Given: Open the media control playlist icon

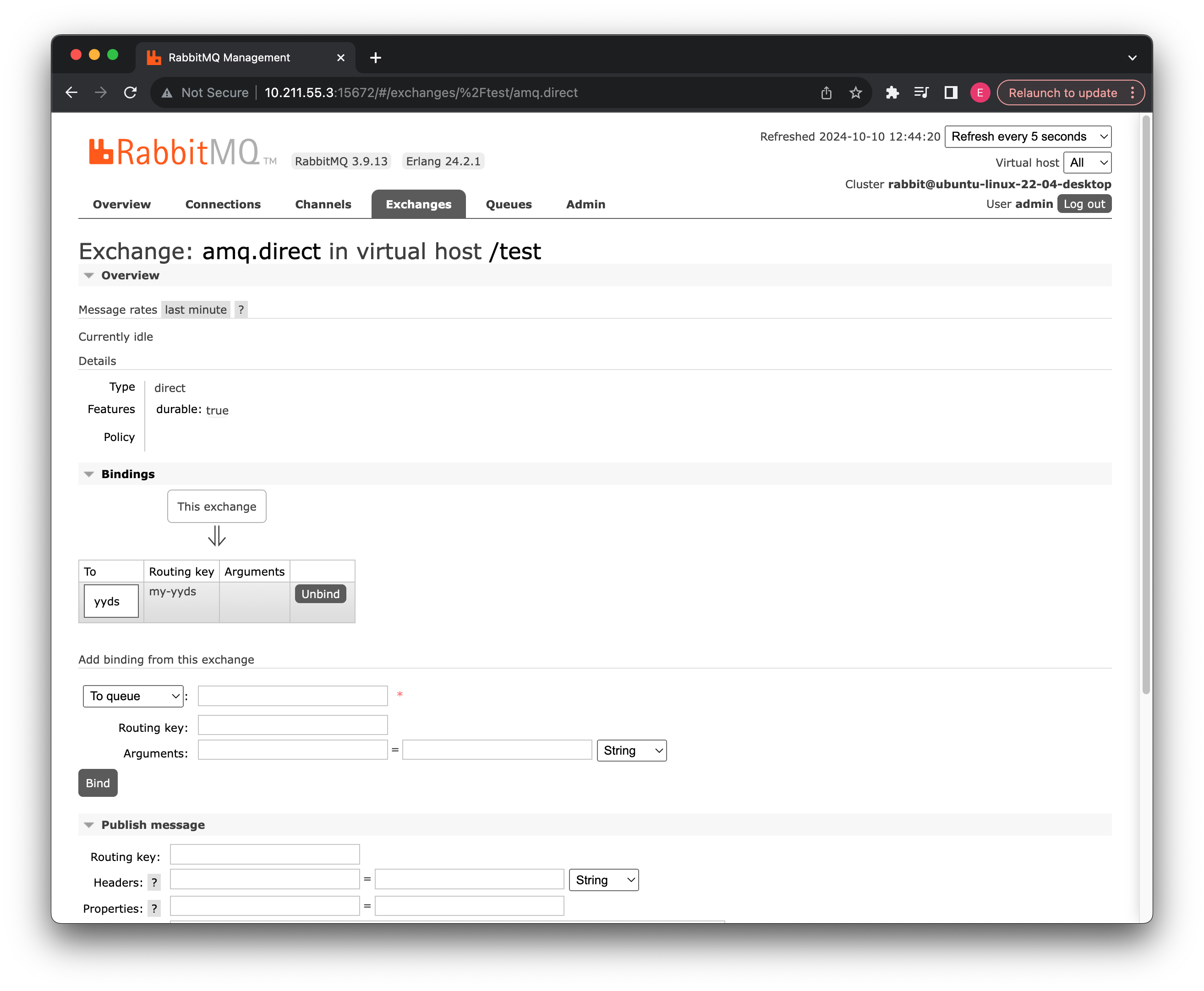Looking at the screenshot, I should [921, 93].
